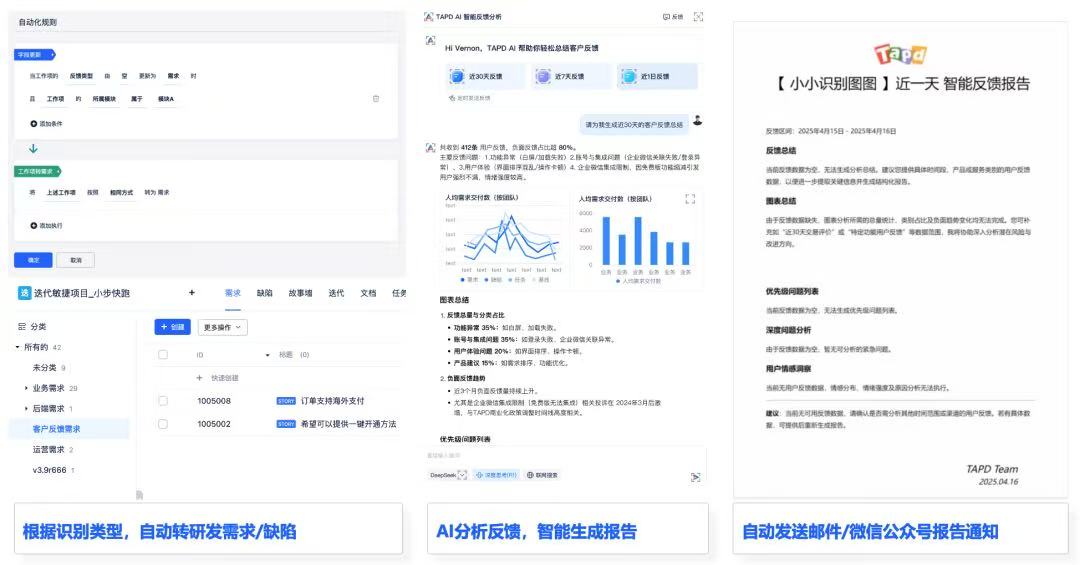Screen dimensions: 1080x565
Task: Click the TAPD AI logo in panel header
Action: 428,17
